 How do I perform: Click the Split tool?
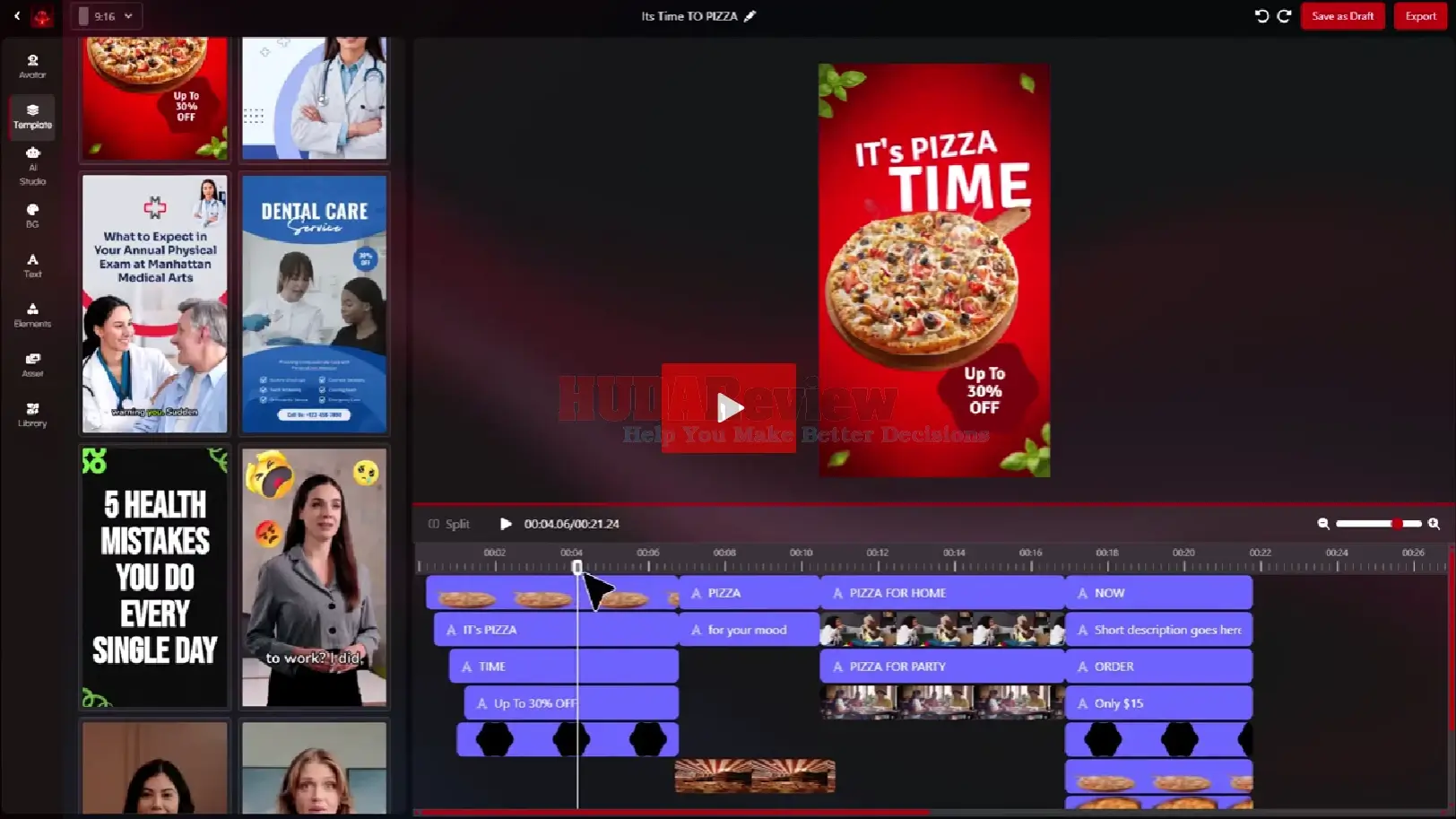(449, 524)
